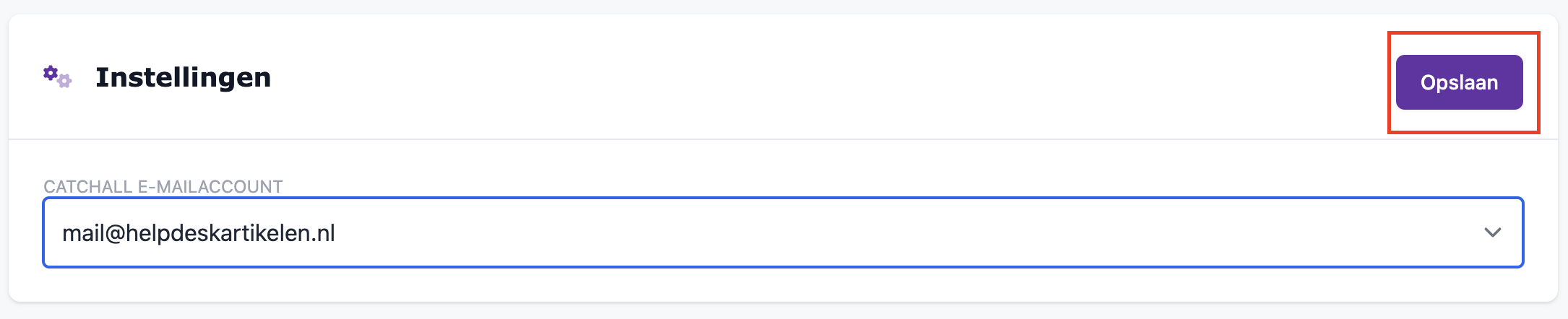The width and height of the screenshot is (1568, 319).
Task: Select the Instellingen title text
Action: [x=183, y=77]
